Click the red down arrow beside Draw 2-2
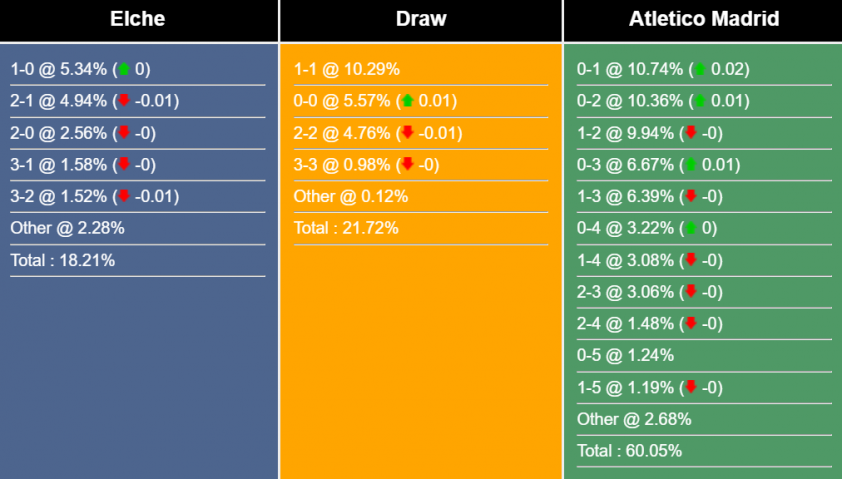 tap(407, 133)
